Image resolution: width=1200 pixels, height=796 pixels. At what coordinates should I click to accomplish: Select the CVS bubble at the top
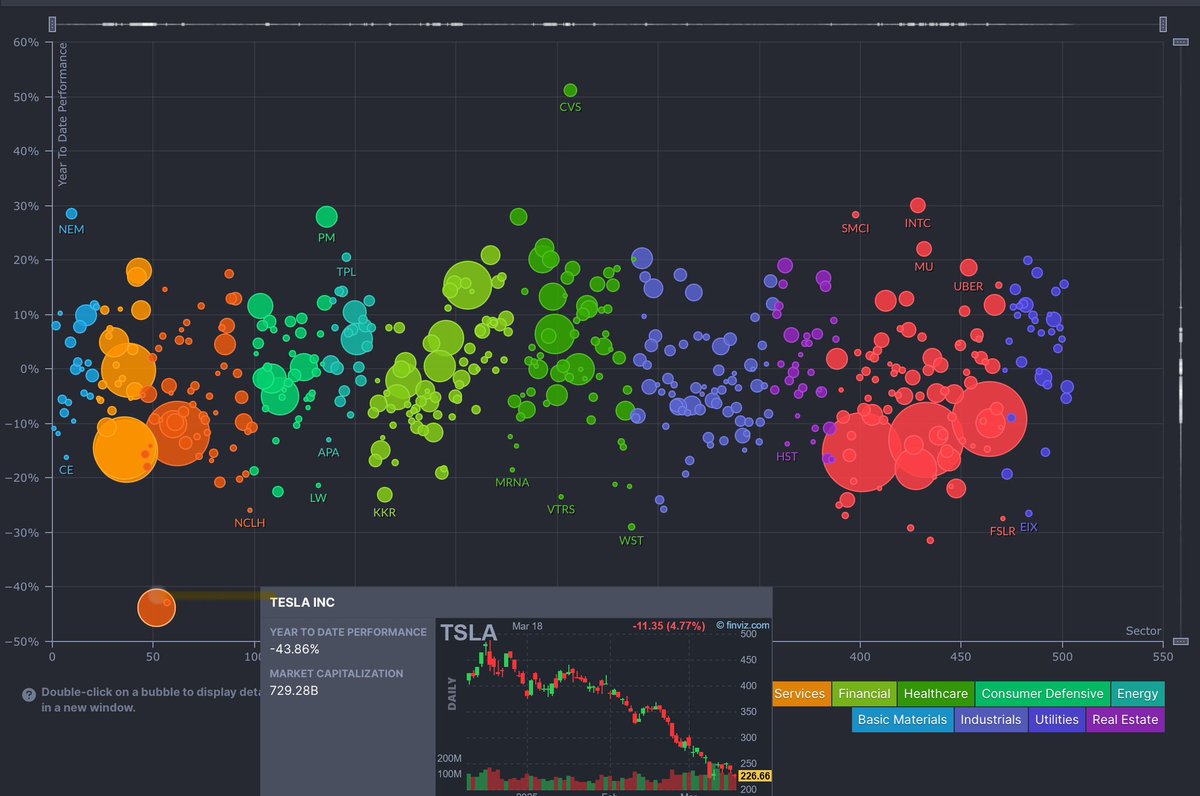(570, 90)
